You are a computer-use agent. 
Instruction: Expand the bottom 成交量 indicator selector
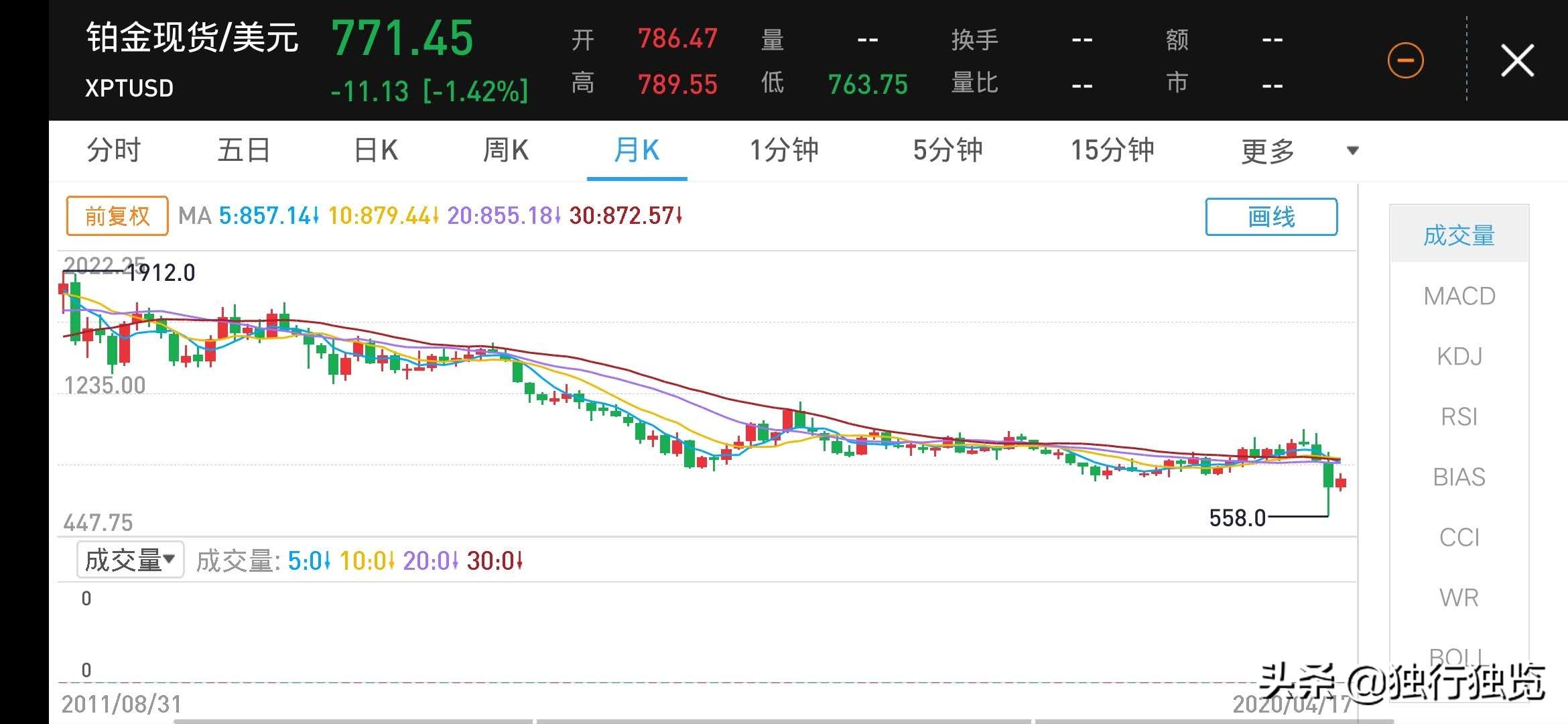(129, 558)
